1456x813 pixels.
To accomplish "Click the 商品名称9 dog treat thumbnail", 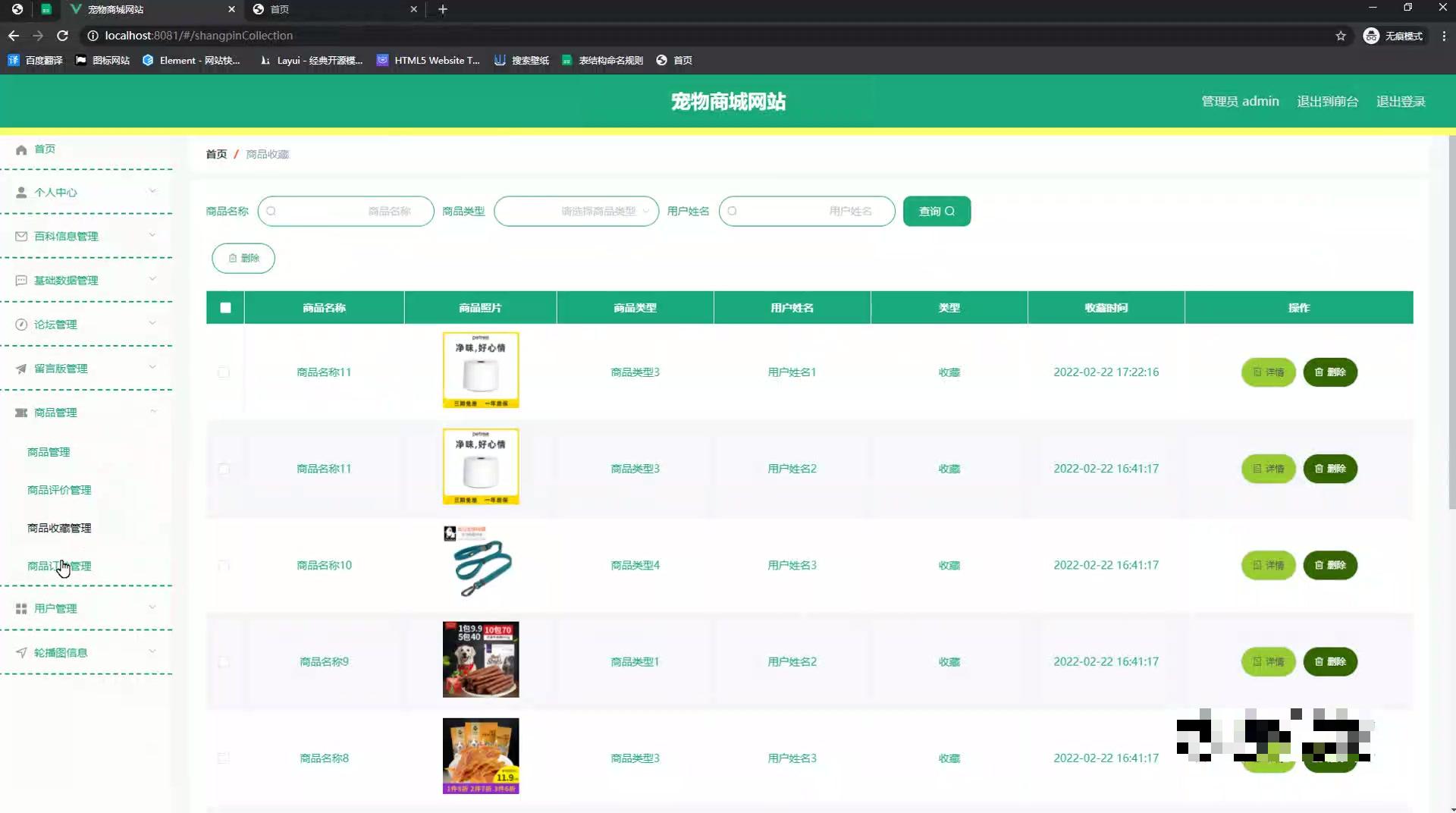I will 481,660.
